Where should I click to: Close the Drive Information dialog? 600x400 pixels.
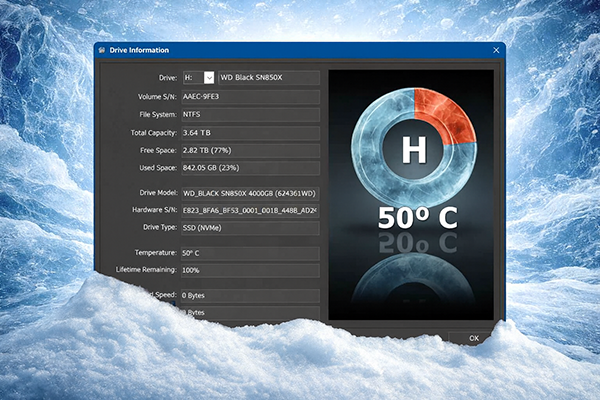point(496,50)
